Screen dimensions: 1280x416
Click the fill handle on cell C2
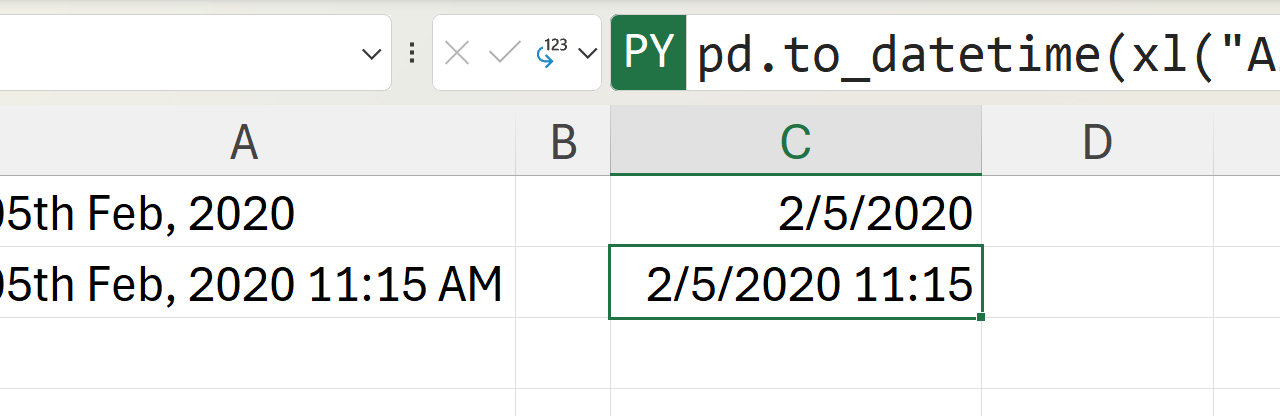[x=981, y=318]
